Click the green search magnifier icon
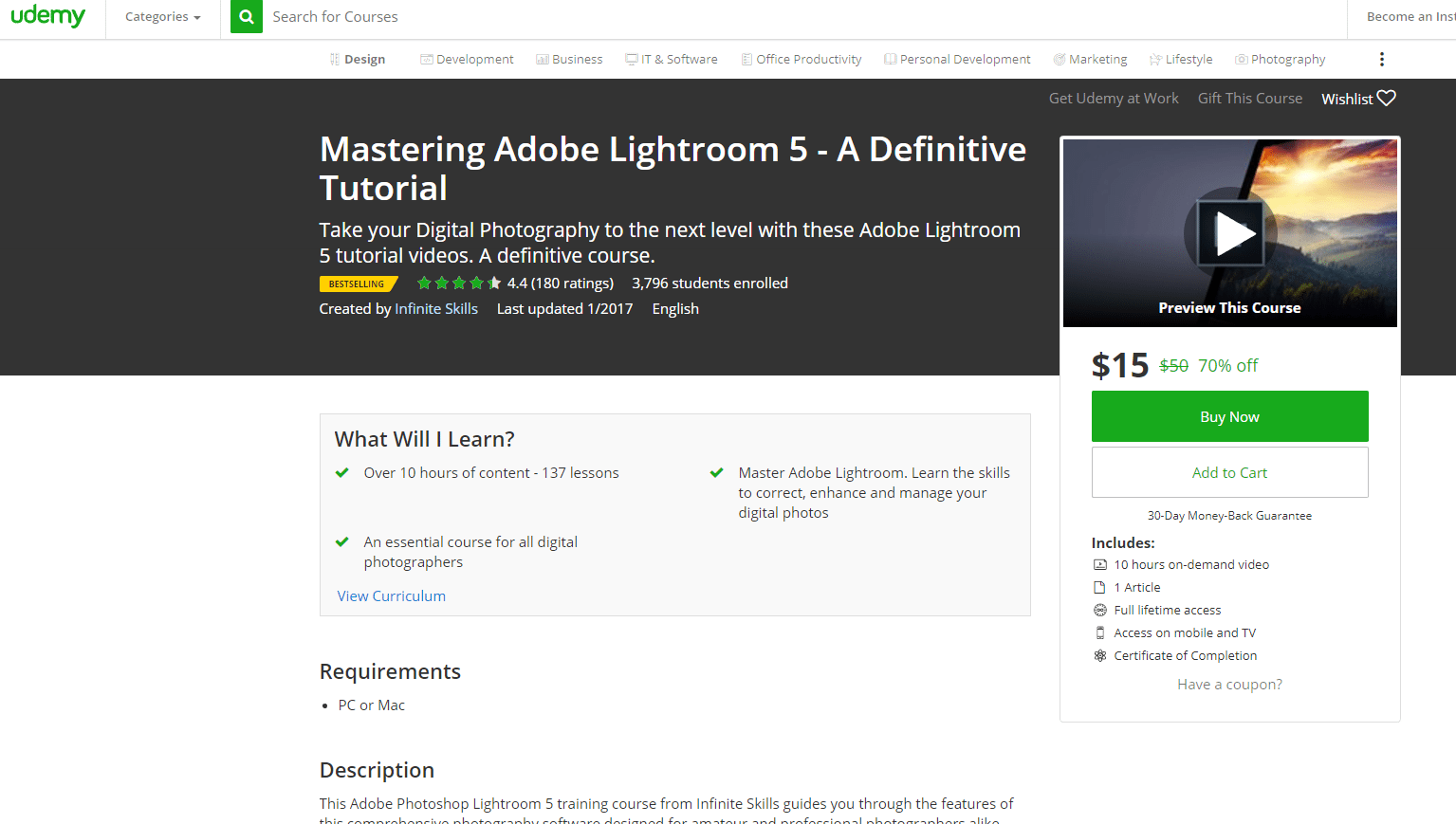 (x=247, y=17)
